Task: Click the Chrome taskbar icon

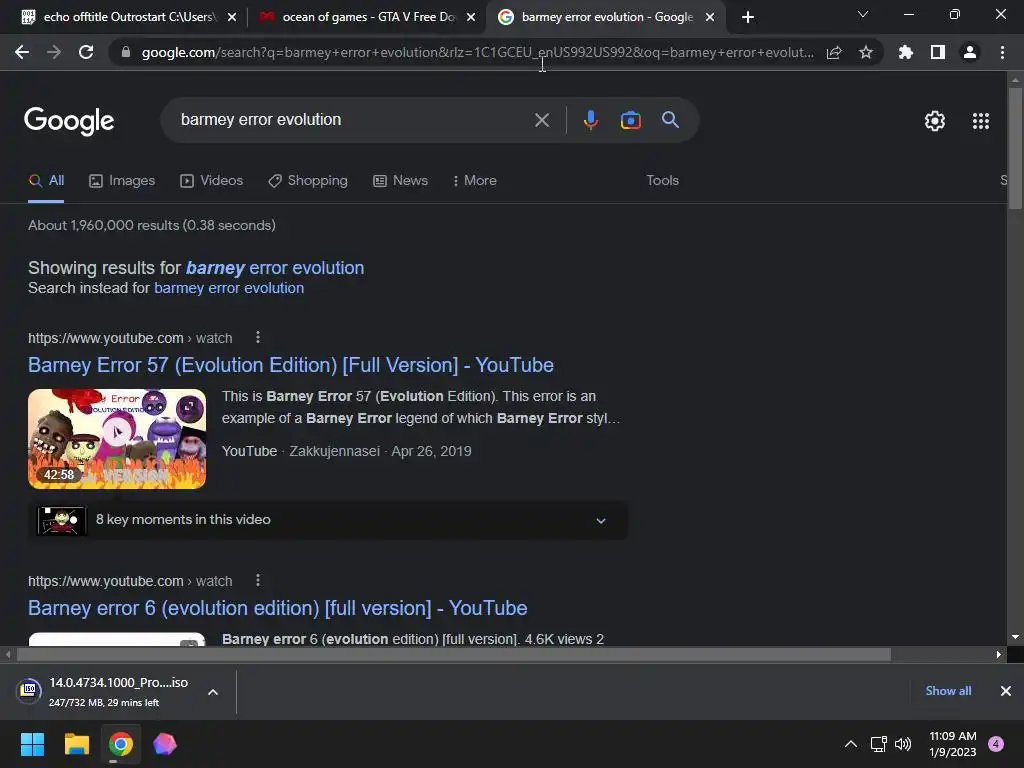Action: click(x=121, y=744)
